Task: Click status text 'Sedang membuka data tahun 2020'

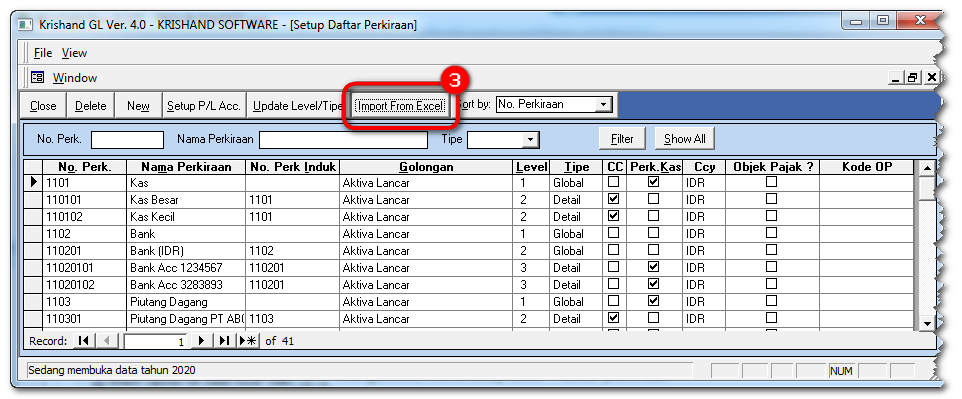Action: pos(112,370)
